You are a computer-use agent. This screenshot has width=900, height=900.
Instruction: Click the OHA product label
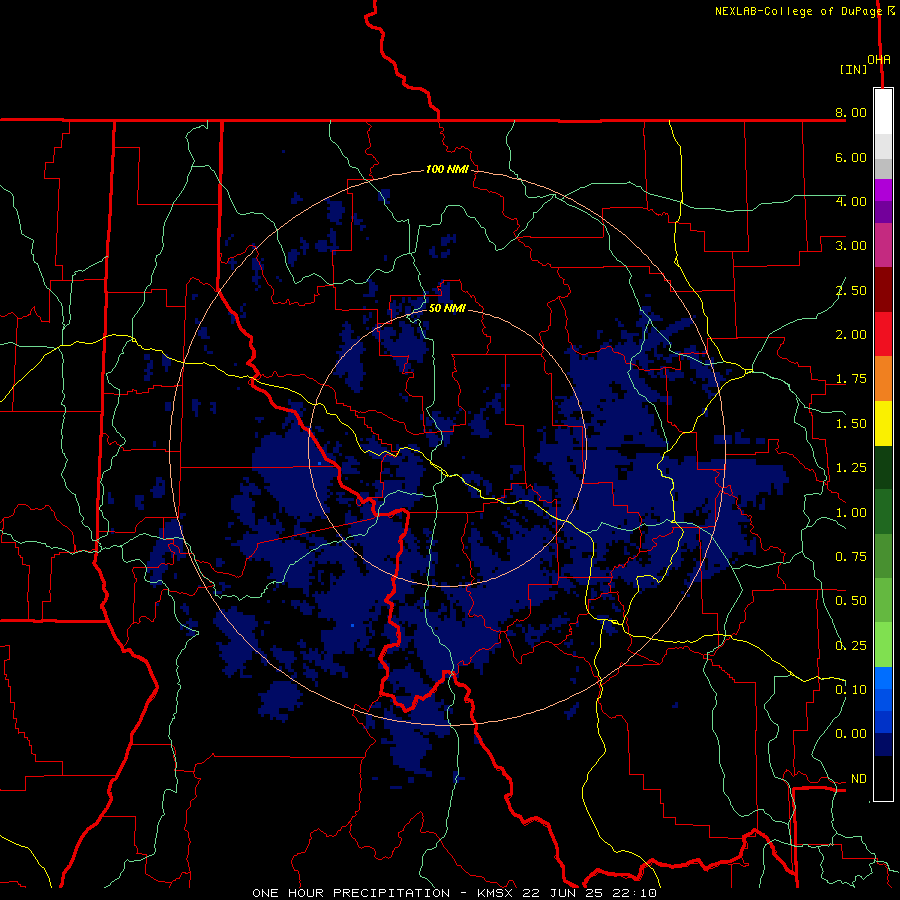click(x=879, y=59)
